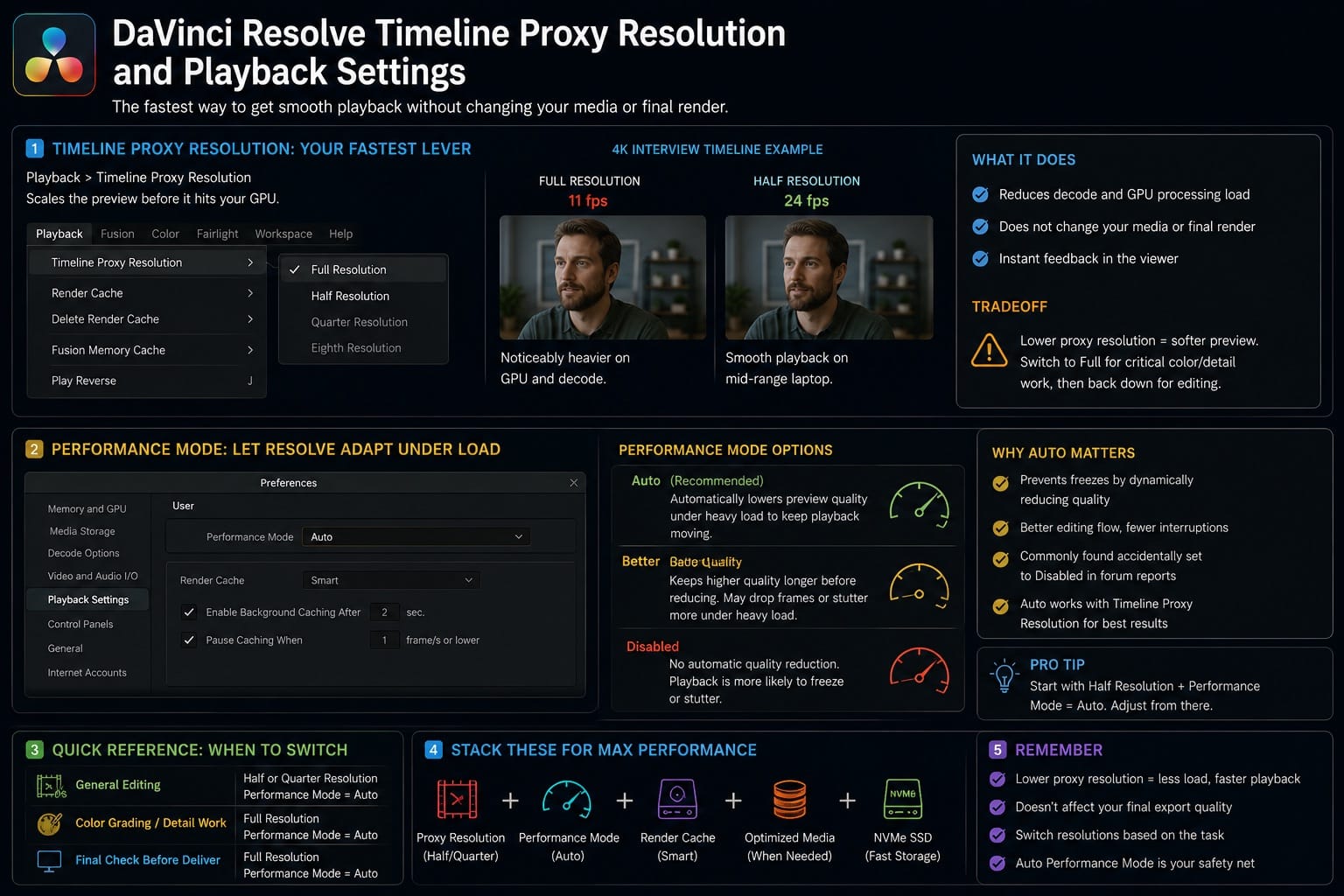Click the orange Optimized Media database icon
Screen dimensions: 1344x896
tap(789, 800)
